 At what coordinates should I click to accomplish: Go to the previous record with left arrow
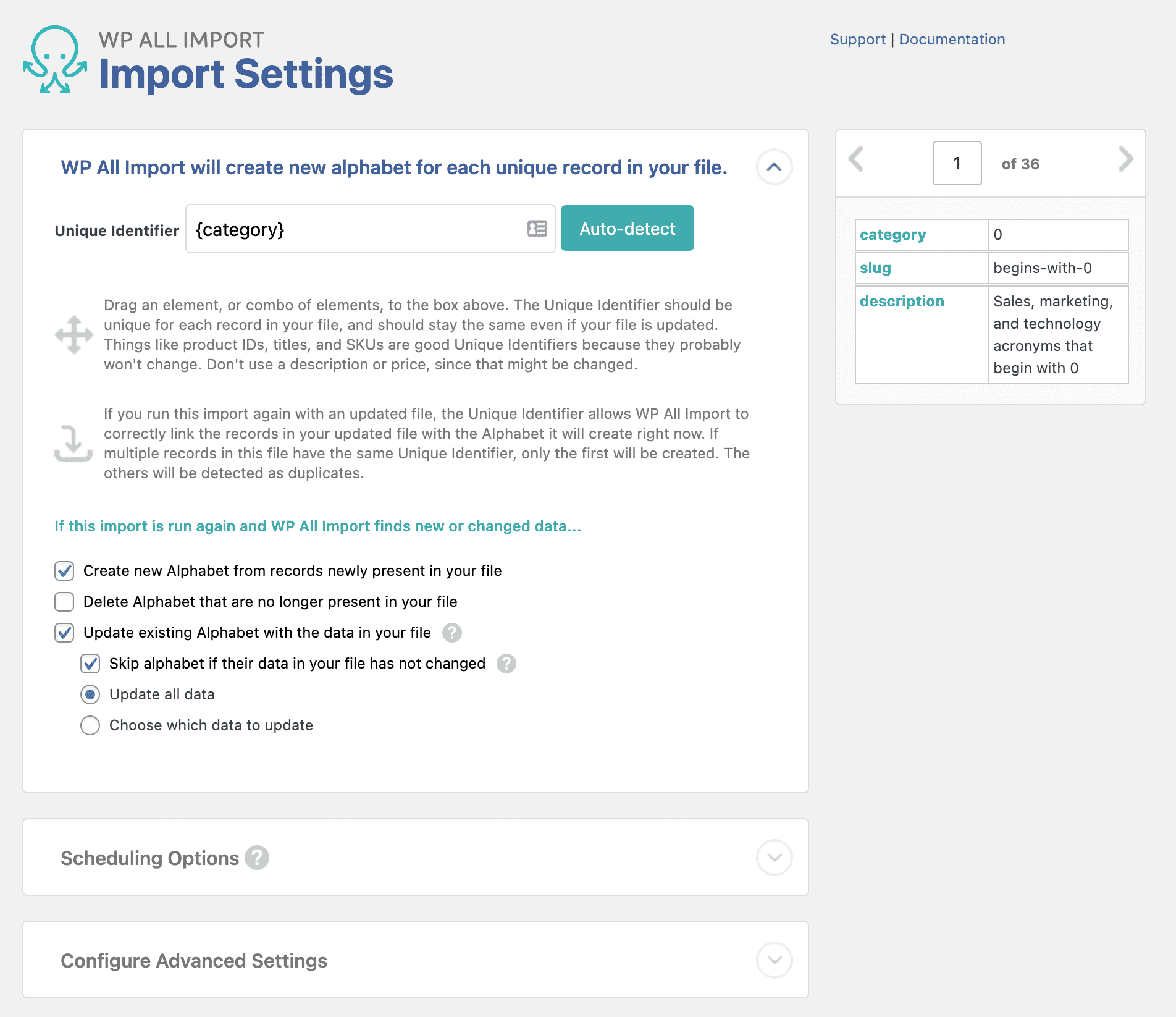[856, 159]
